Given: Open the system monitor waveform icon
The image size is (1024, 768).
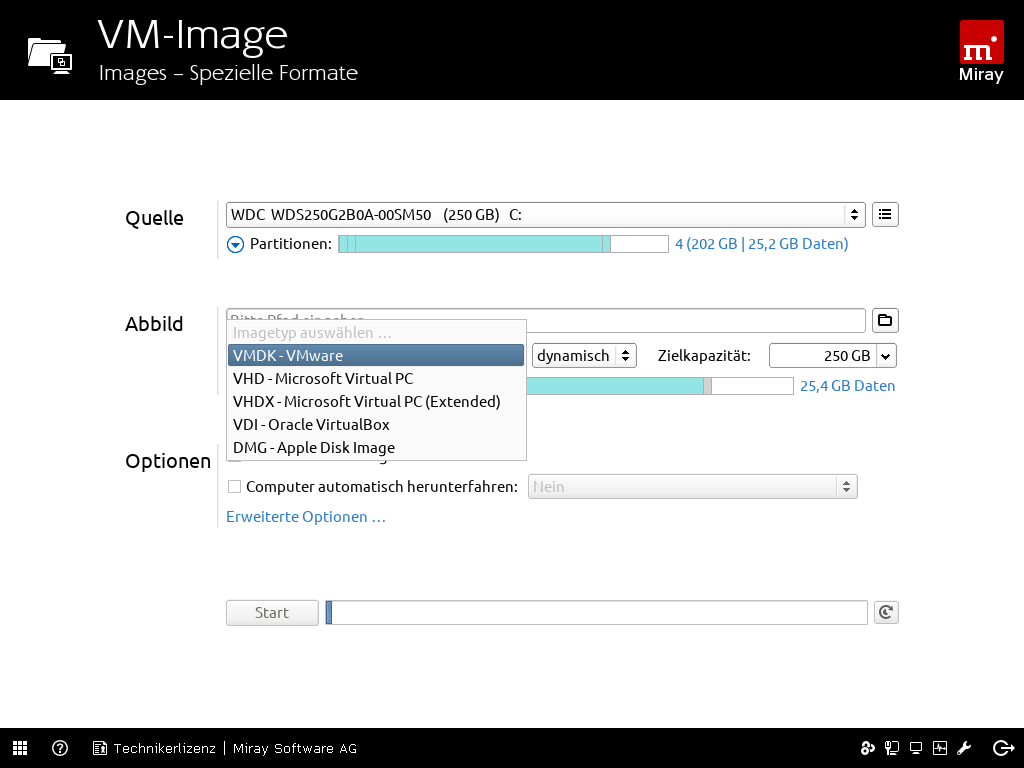Looking at the screenshot, I should click(940, 748).
